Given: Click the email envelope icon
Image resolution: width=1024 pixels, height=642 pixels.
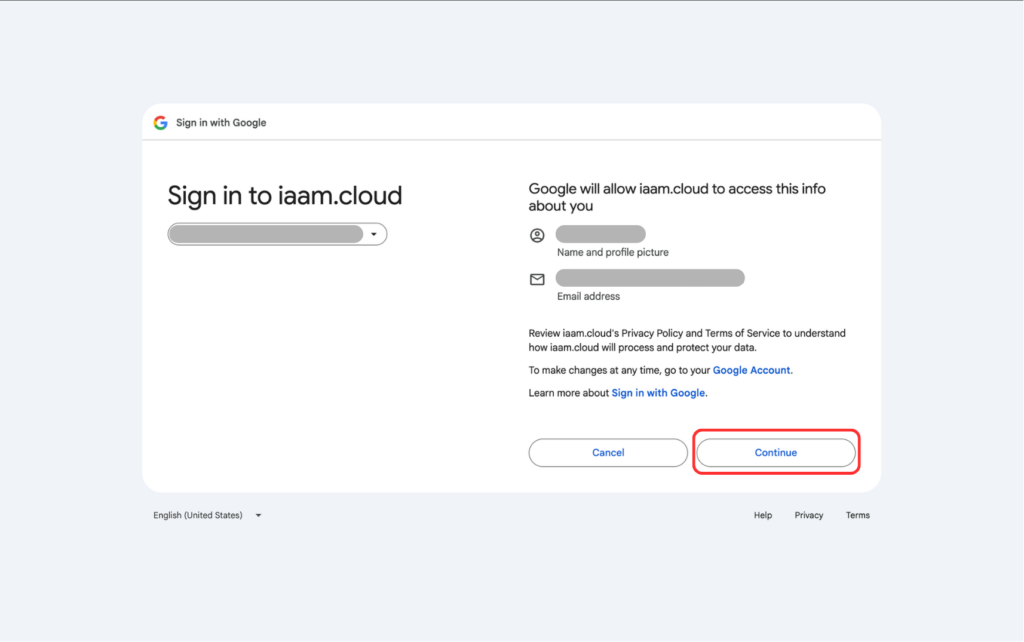Looking at the screenshot, I should tap(537, 280).
